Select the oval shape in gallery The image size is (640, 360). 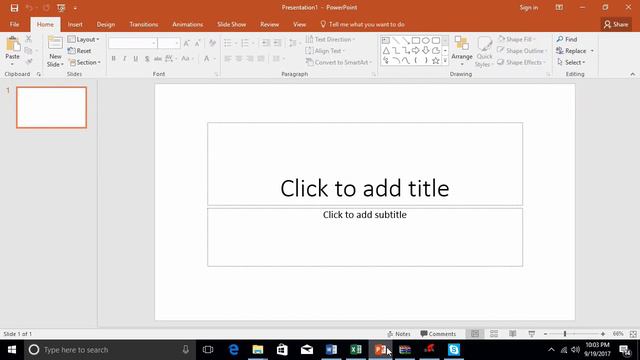pos(426,41)
